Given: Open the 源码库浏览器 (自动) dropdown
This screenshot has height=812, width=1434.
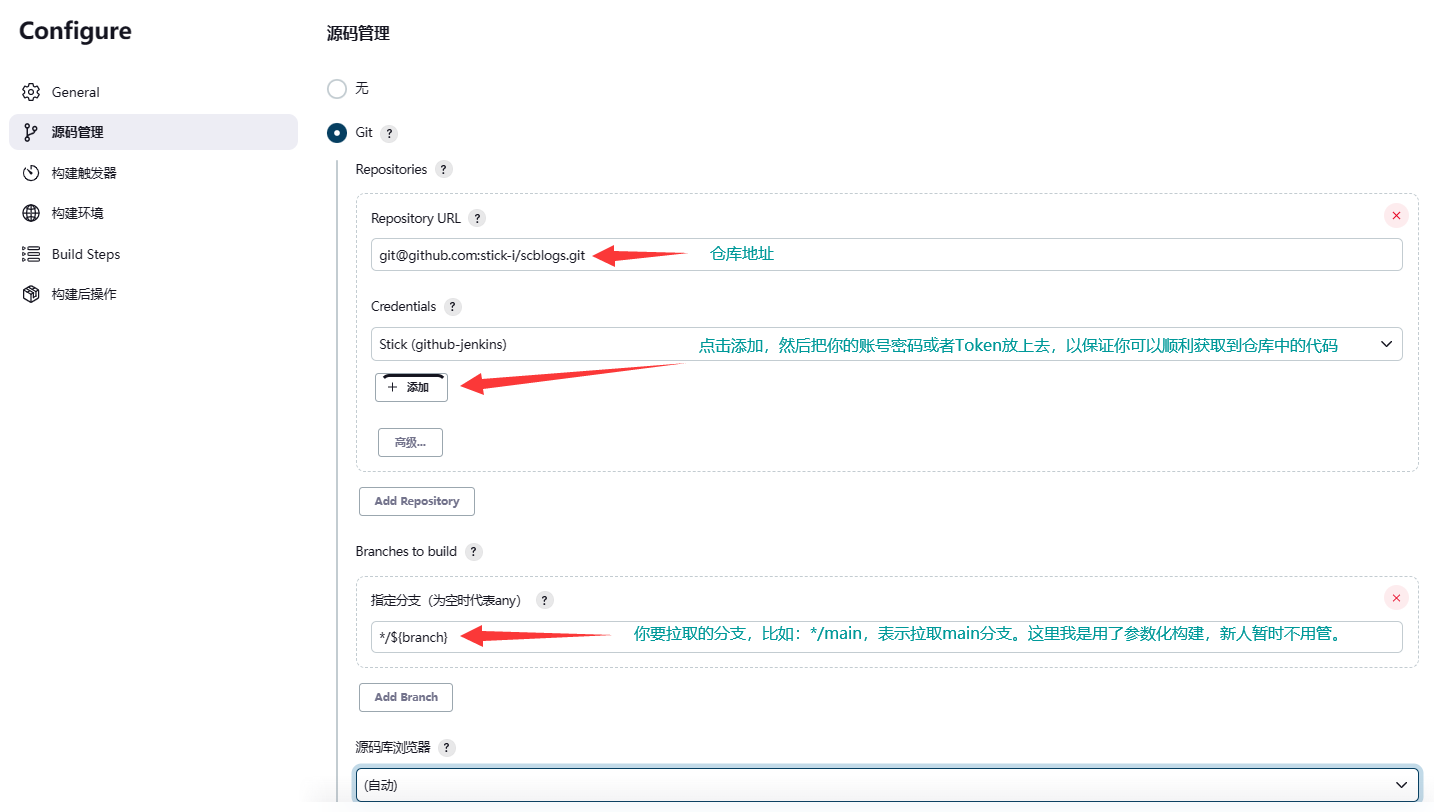Looking at the screenshot, I should 887,785.
